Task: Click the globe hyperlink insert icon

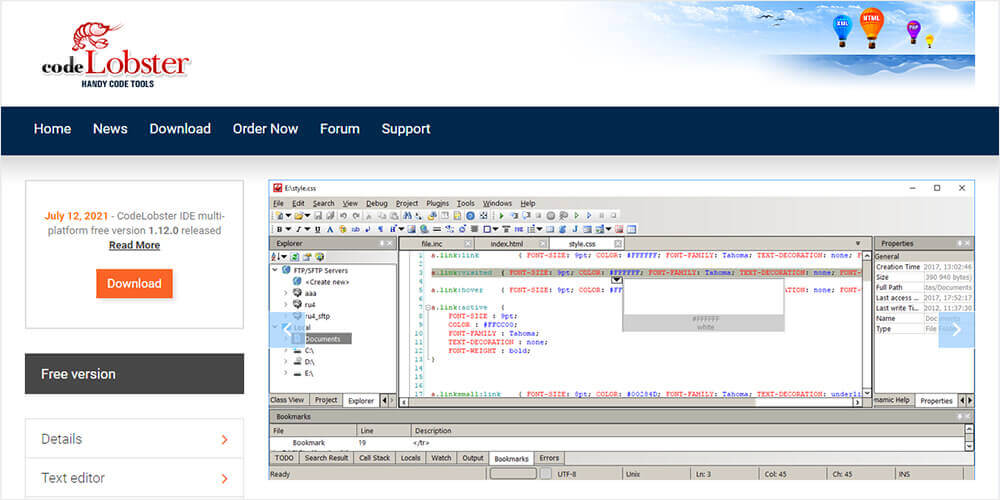Action: tap(423, 229)
